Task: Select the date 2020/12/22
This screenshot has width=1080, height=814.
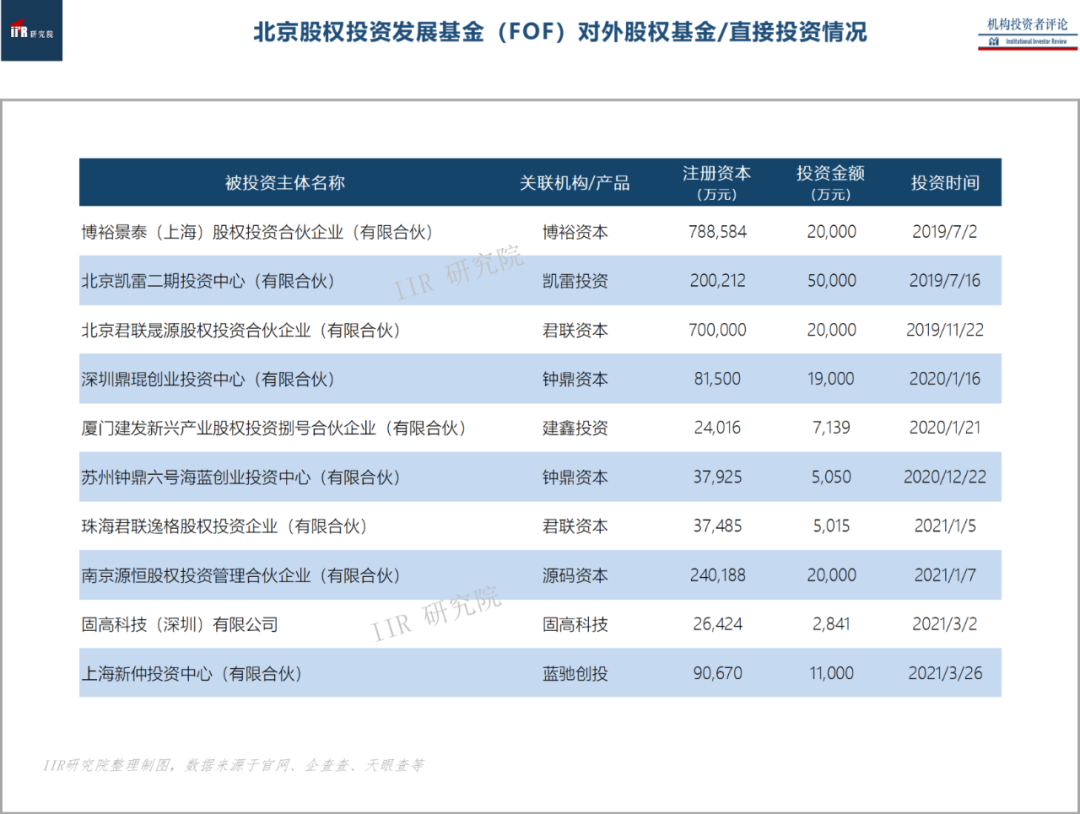Action: (944, 478)
